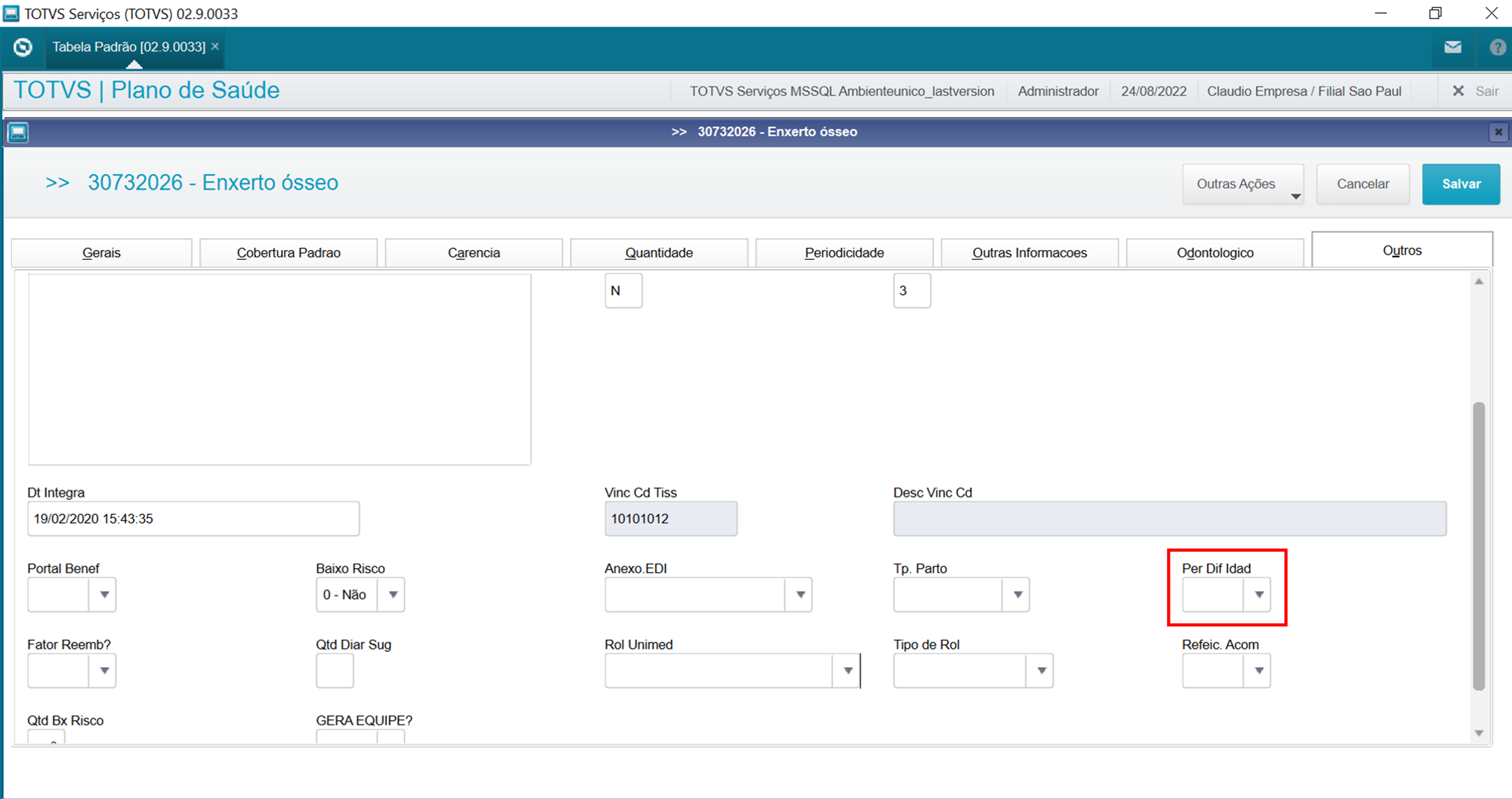The width and height of the screenshot is (1512, 799).
Task: Open the Rol Unimed dropdown list
Action: (x=848, y=670)
